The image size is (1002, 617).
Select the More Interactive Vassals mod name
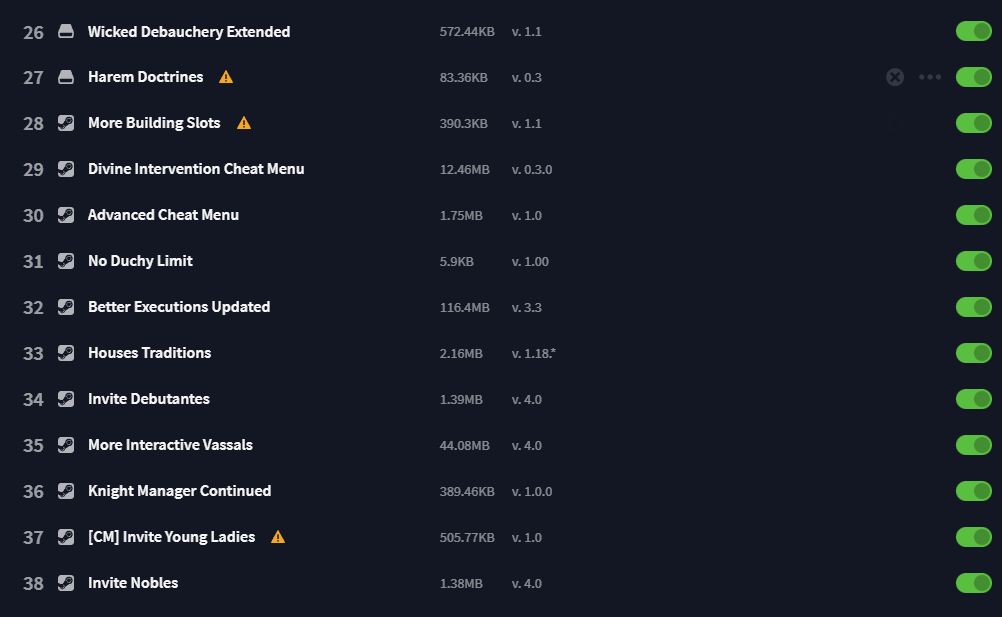(170, 445)
